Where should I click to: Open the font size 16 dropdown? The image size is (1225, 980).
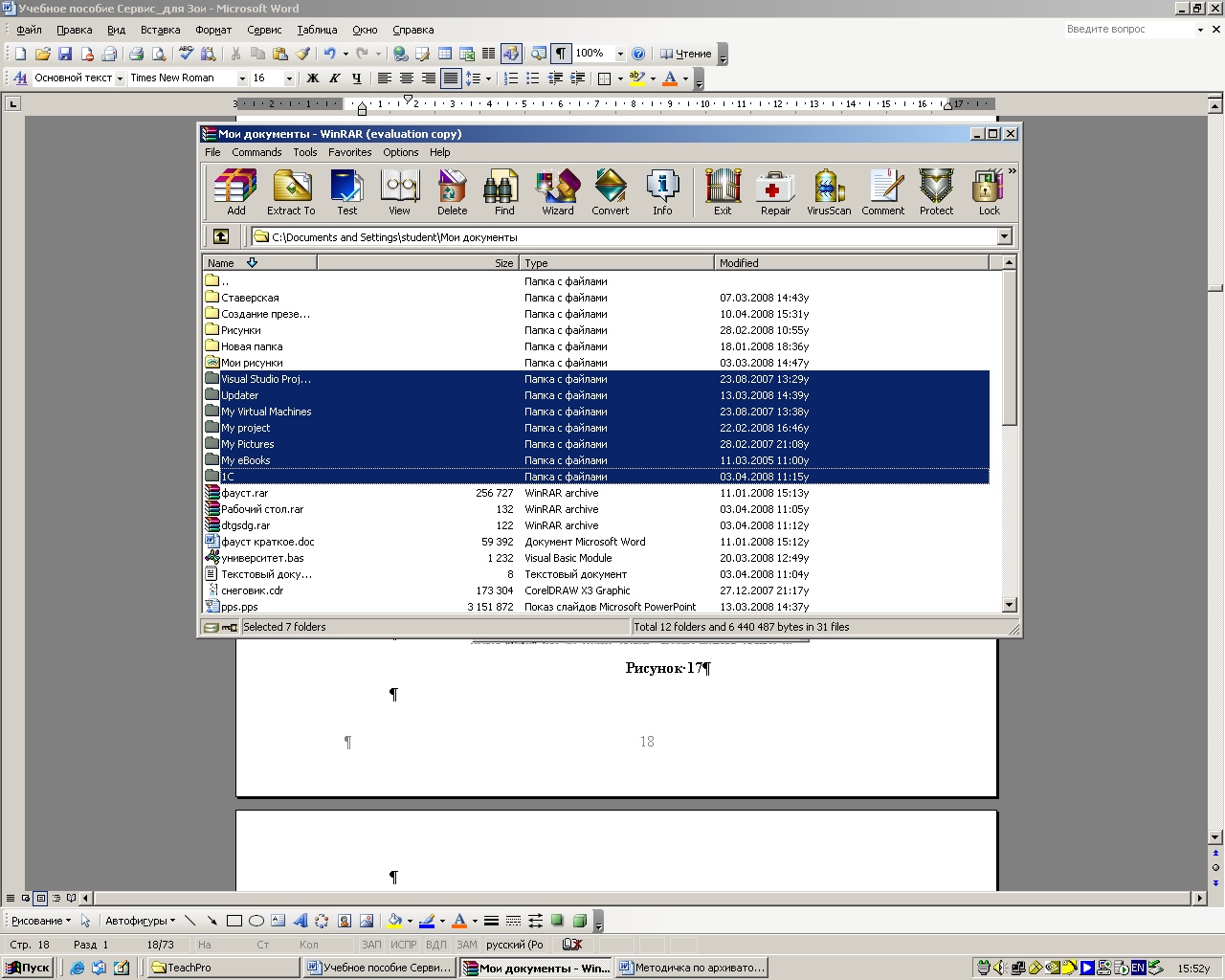coord(289,78)
